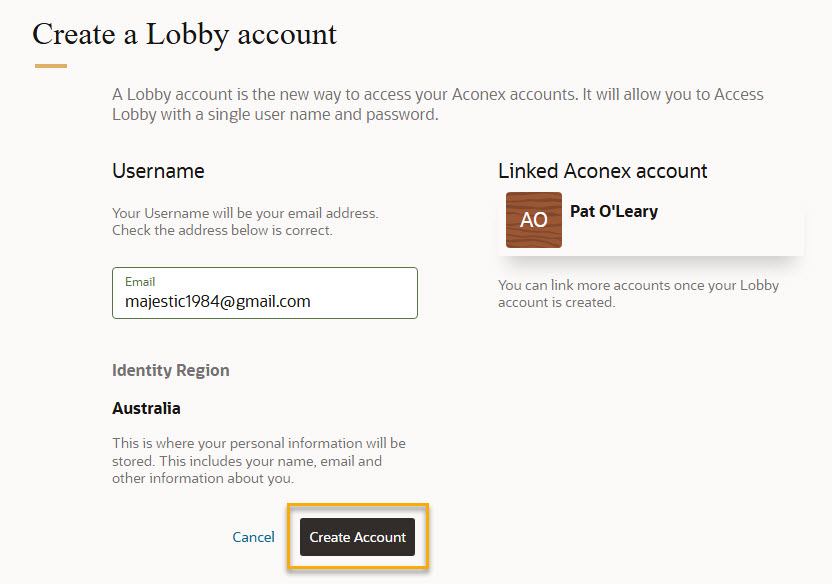Click the Identity Region label
Screen dimensions: 832x584
(x=170, y=370)
